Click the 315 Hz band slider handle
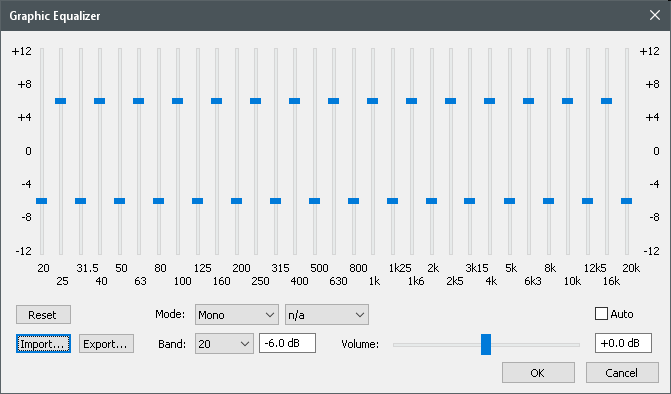The image size is (671, 394). 276,201
